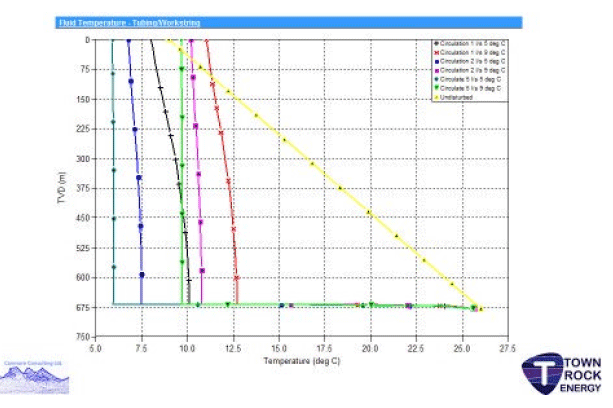Click the 300 depth axis label
Viewport: 613px width, 408px height.
(83, 159)
